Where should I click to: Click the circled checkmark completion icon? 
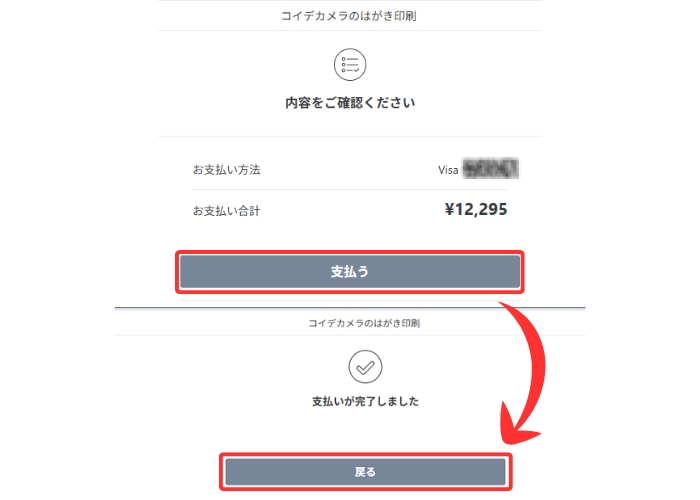pyautogui.click(x=365, y=368)
